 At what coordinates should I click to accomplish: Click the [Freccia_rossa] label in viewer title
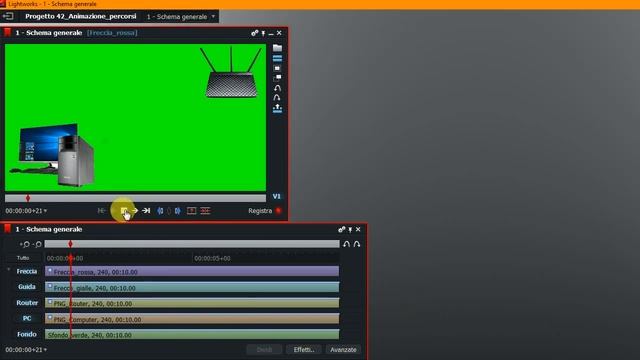(x=112, y=33)
